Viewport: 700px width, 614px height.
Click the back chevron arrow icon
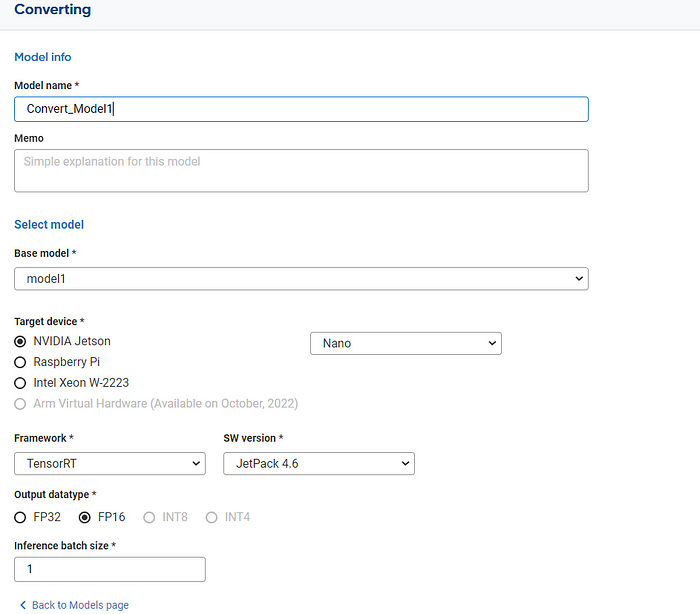(x=23, y=605)
